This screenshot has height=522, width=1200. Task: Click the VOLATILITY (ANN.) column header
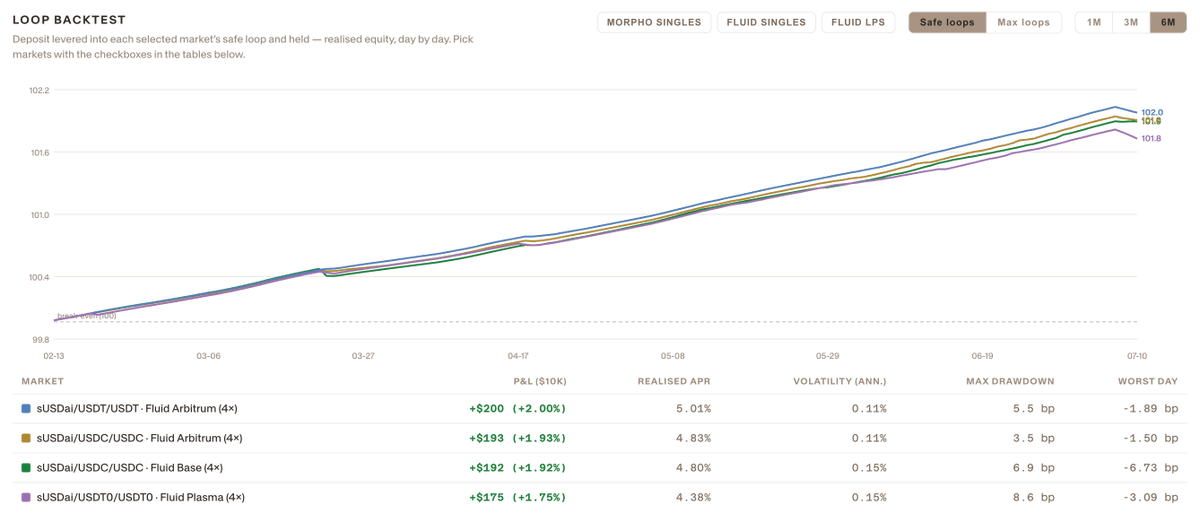[840, 381]
